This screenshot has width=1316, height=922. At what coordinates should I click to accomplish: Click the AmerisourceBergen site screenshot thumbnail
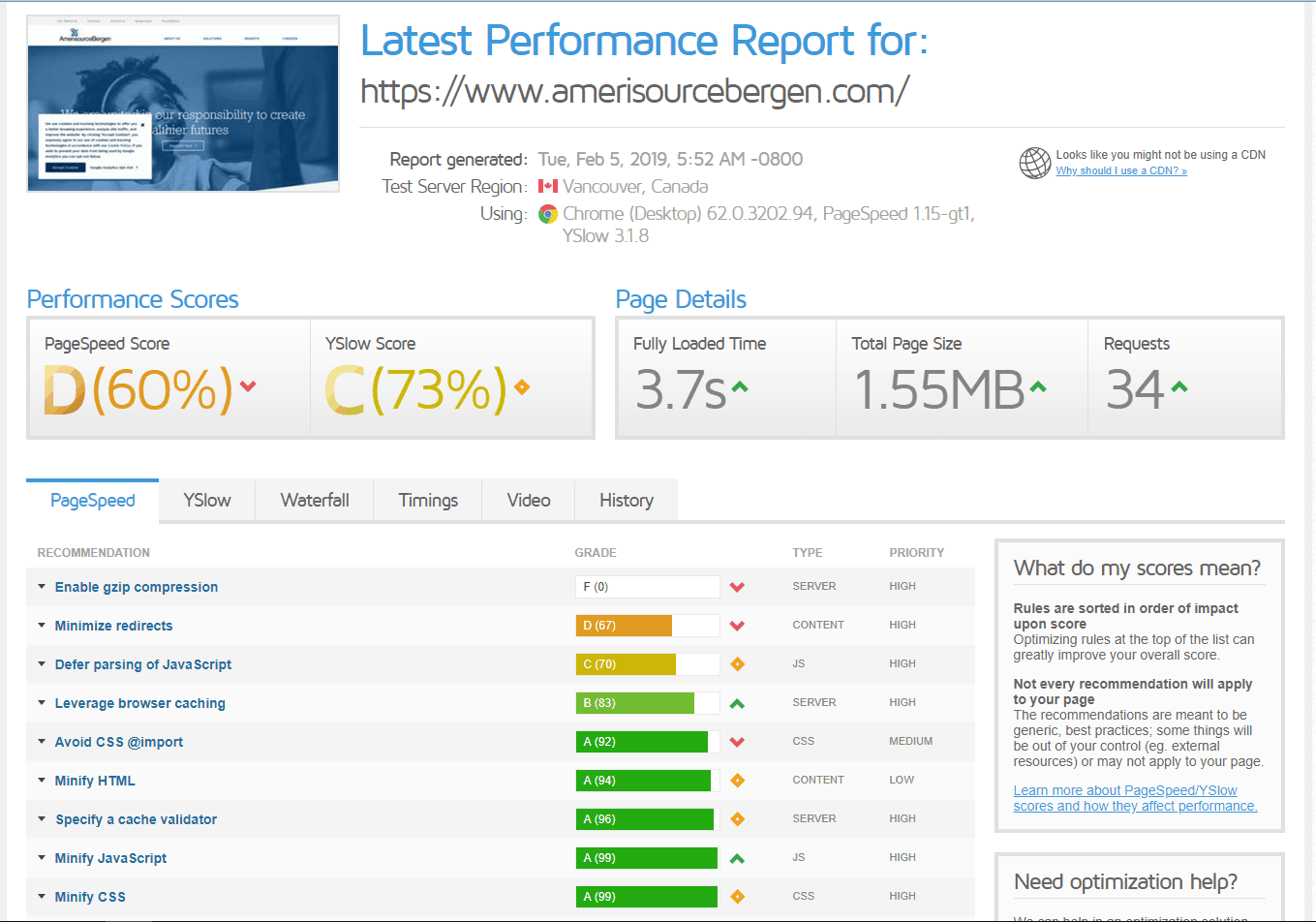coord(183,104)
